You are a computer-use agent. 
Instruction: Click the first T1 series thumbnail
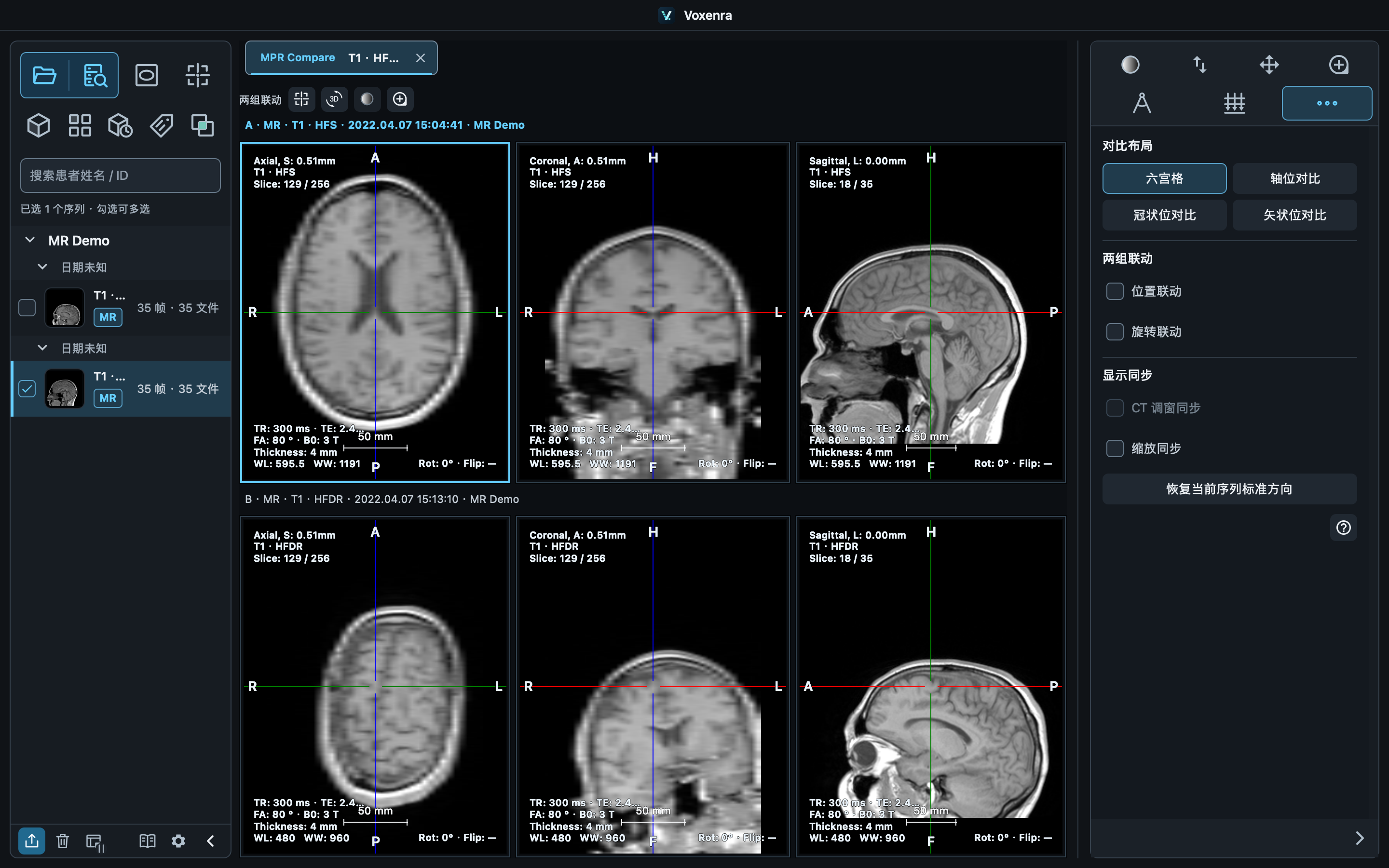click(x=64, y=308)
